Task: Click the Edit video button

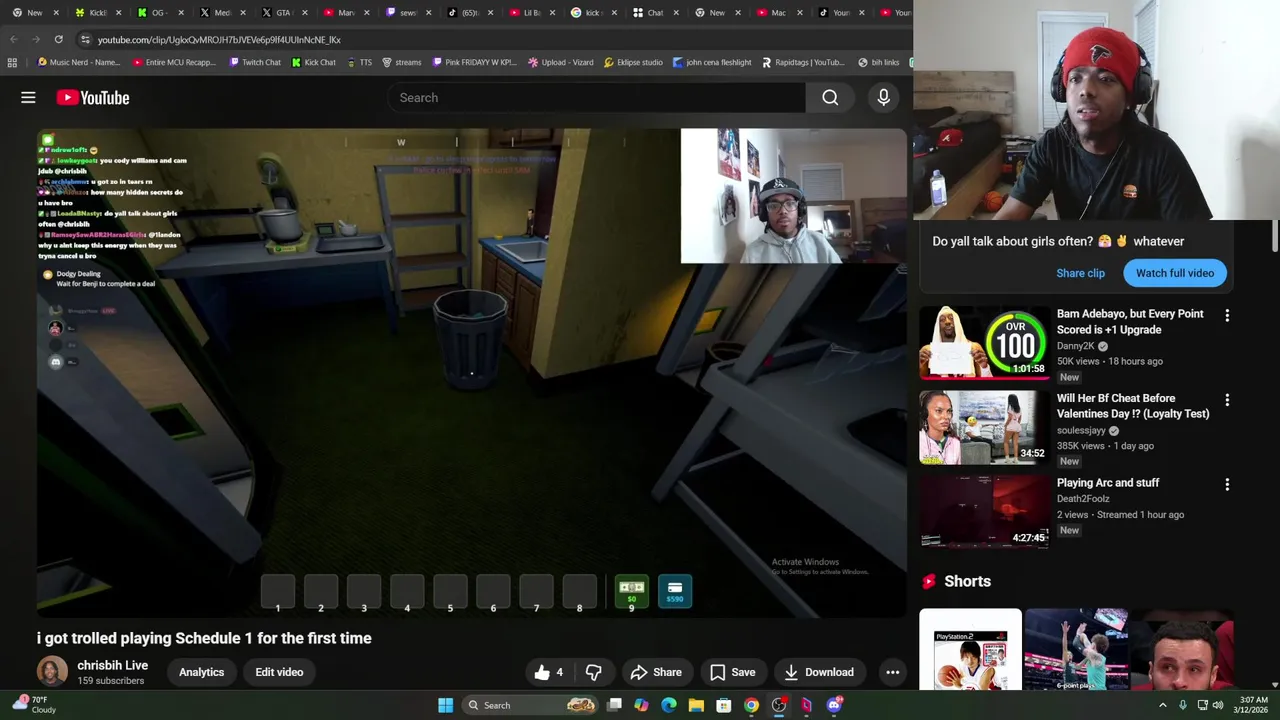Action: [279, 672]
